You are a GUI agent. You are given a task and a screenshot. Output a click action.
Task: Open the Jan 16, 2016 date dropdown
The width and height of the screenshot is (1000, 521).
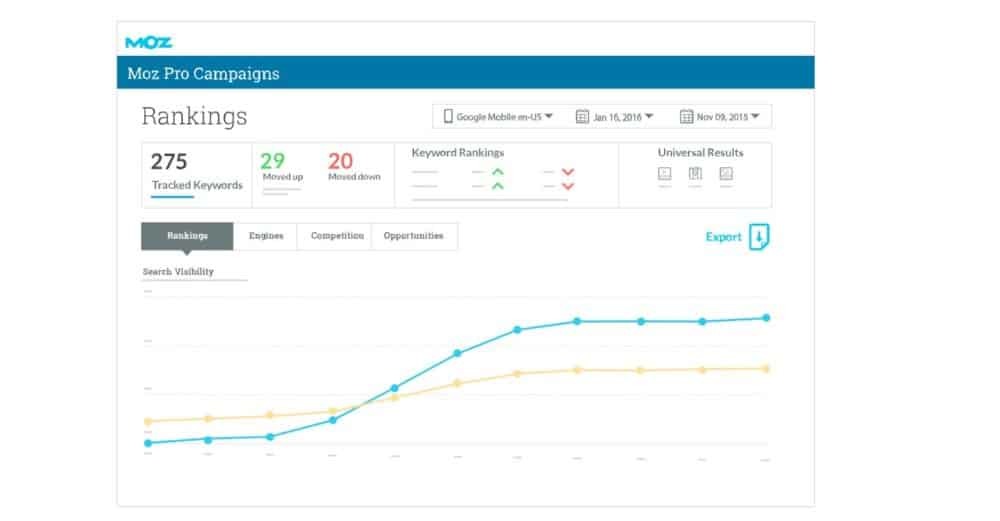tap(614, 117)
